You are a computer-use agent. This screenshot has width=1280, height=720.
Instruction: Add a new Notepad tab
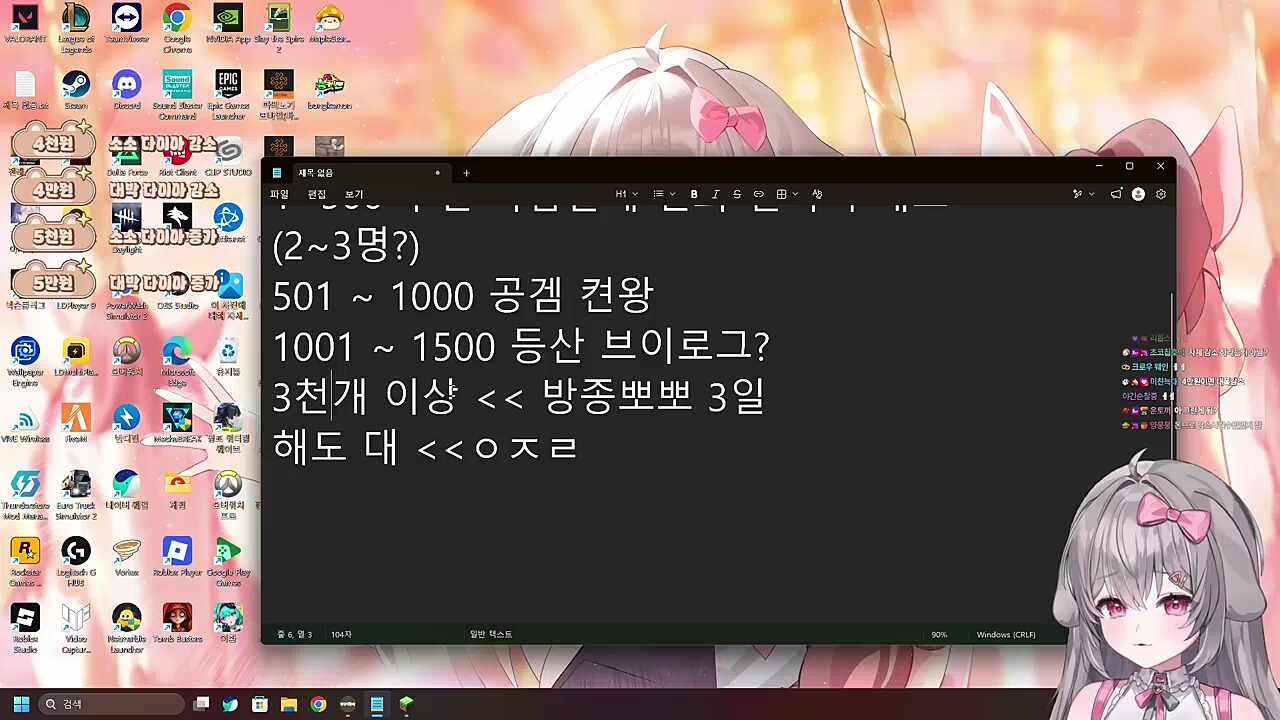[x=466, y=173]
